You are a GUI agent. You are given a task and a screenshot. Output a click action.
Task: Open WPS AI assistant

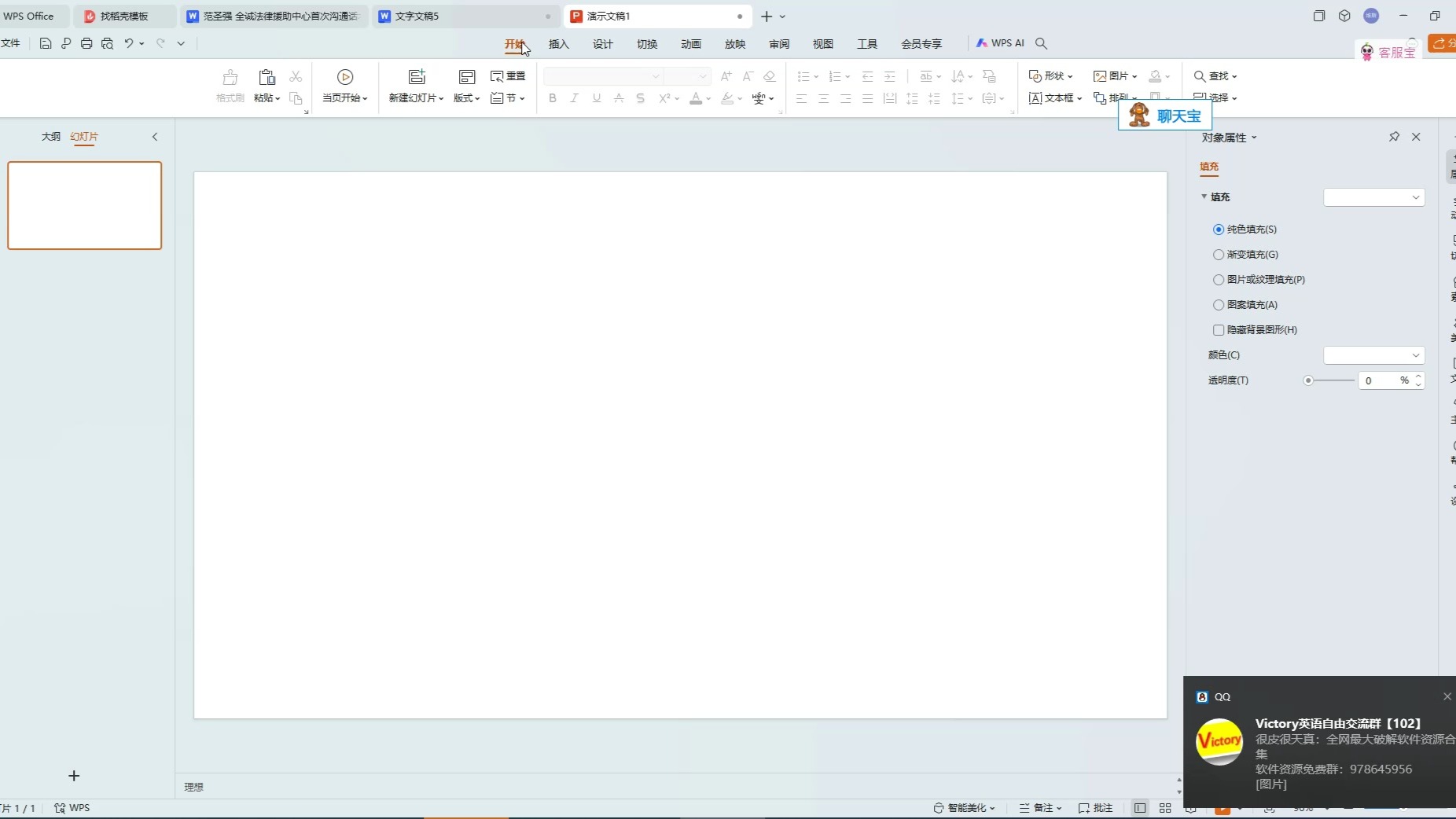pos(1000,43)
